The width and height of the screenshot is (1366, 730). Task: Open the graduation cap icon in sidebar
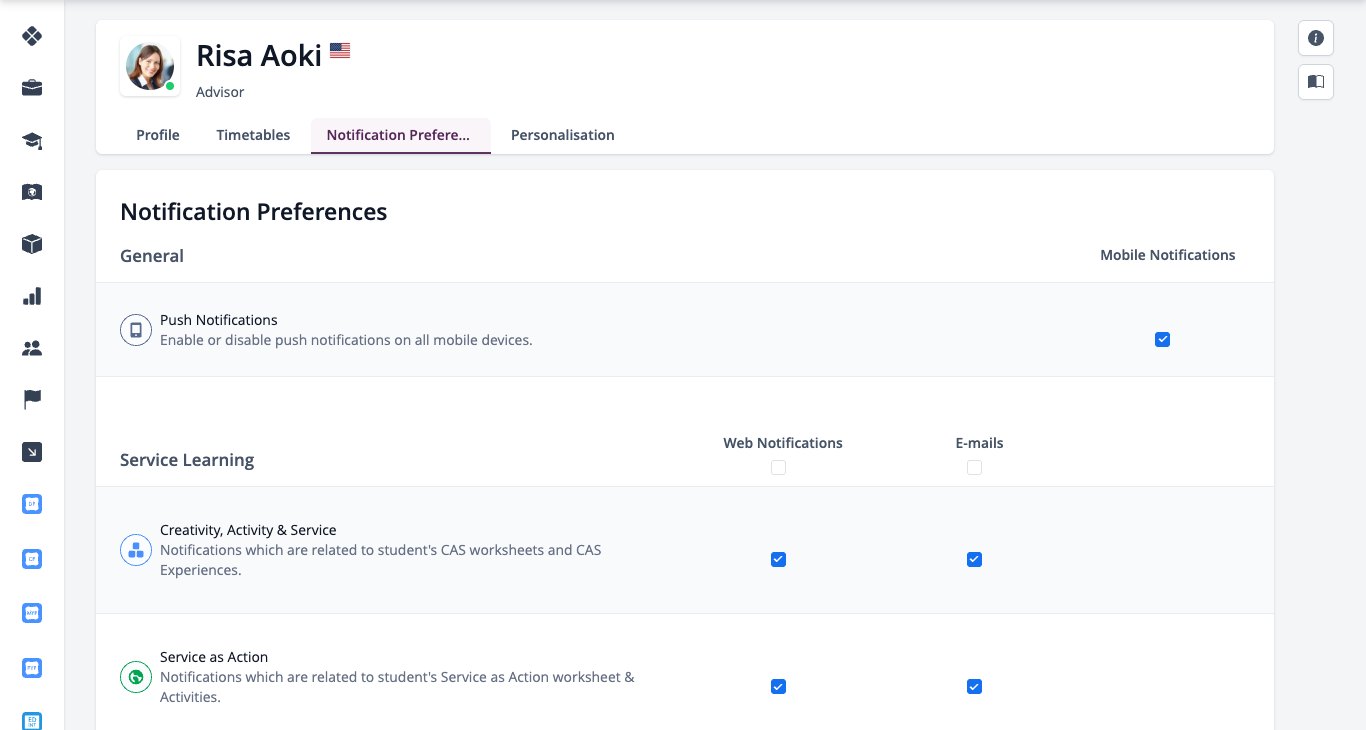tap(32, 140)
